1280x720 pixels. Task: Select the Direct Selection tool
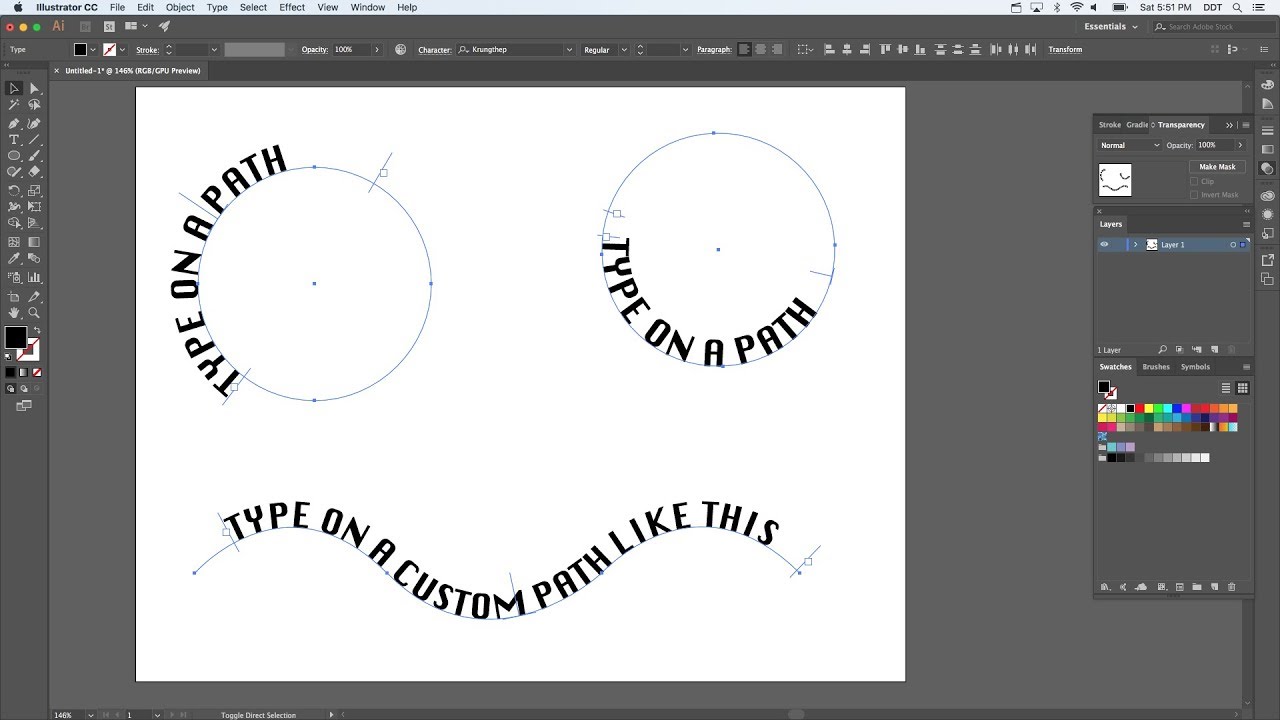pos(34,88)
